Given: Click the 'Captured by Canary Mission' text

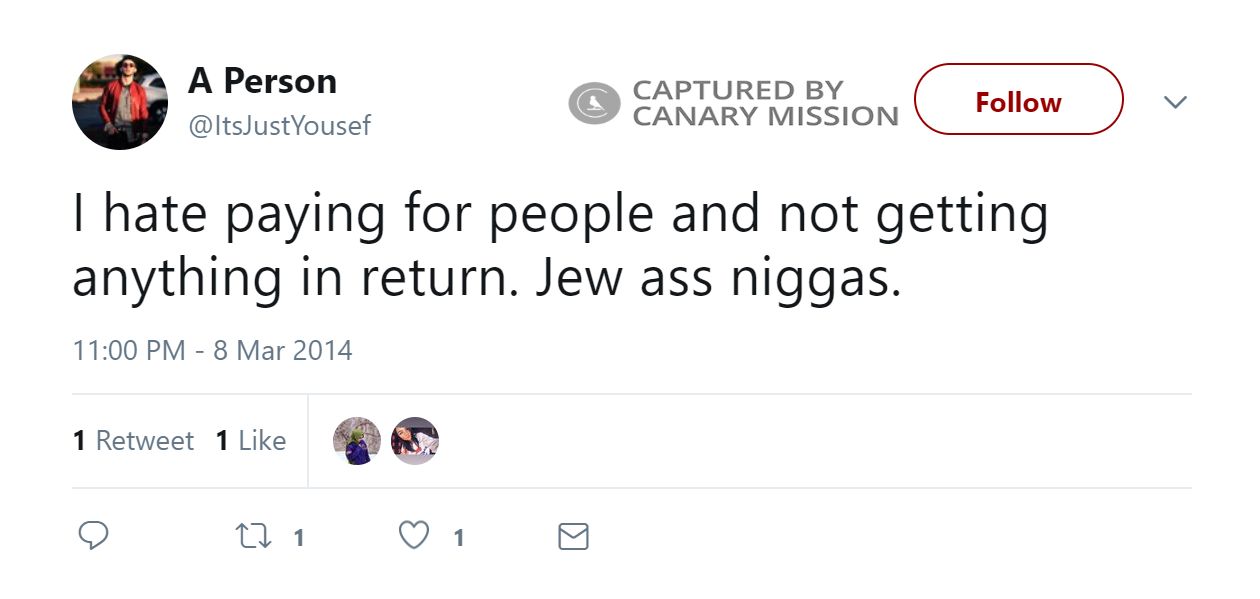Looking at the screenshot, I should (x=765, y=103).
